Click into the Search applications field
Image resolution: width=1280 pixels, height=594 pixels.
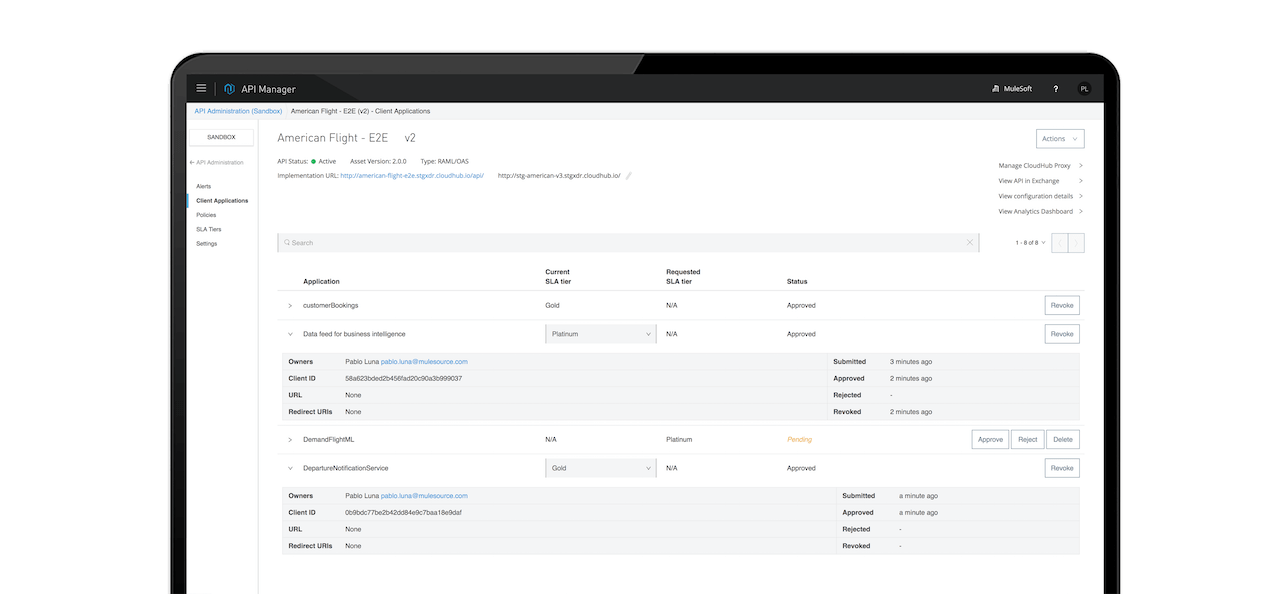click(x=628, y=242)
